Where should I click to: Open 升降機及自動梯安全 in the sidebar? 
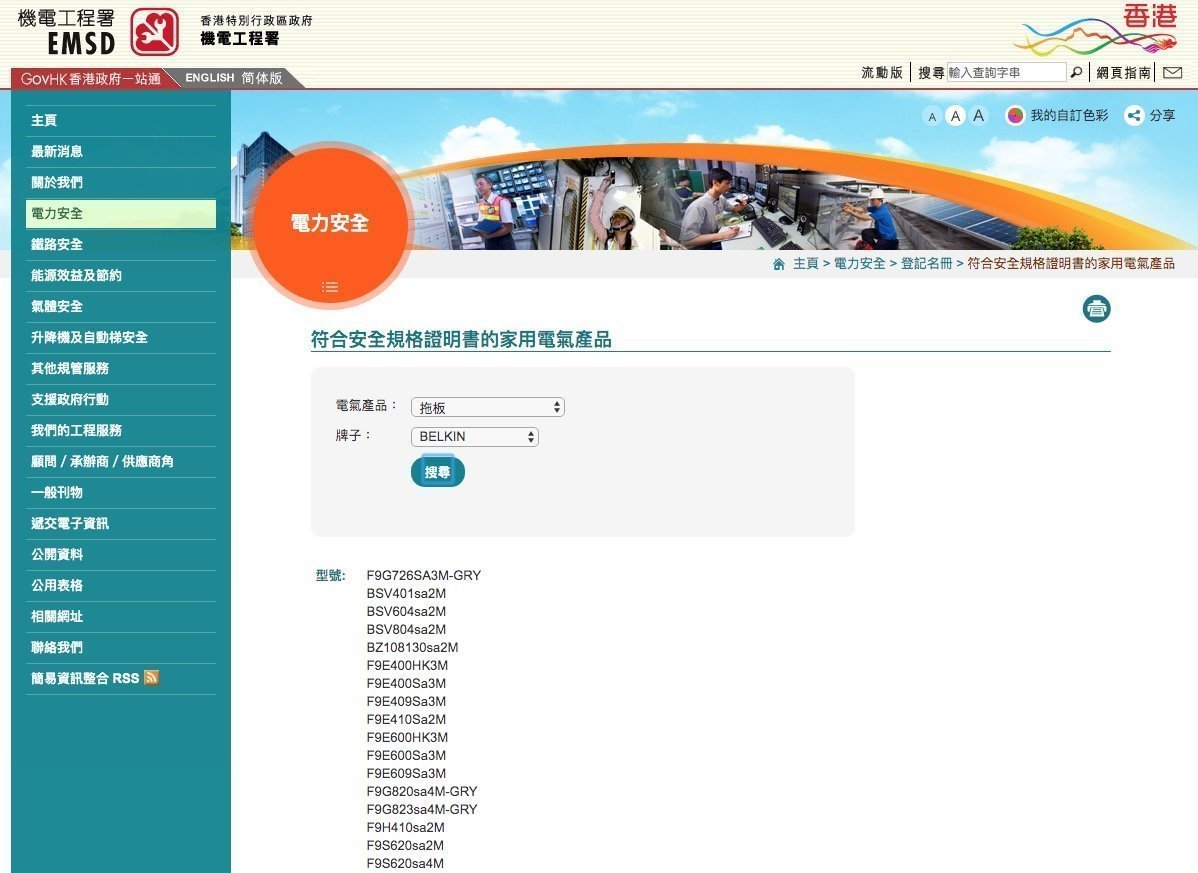(x=121, y=338)
